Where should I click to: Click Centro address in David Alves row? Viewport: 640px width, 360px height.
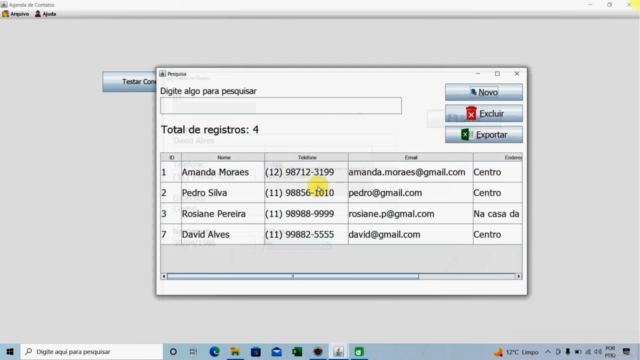point(497,234)
